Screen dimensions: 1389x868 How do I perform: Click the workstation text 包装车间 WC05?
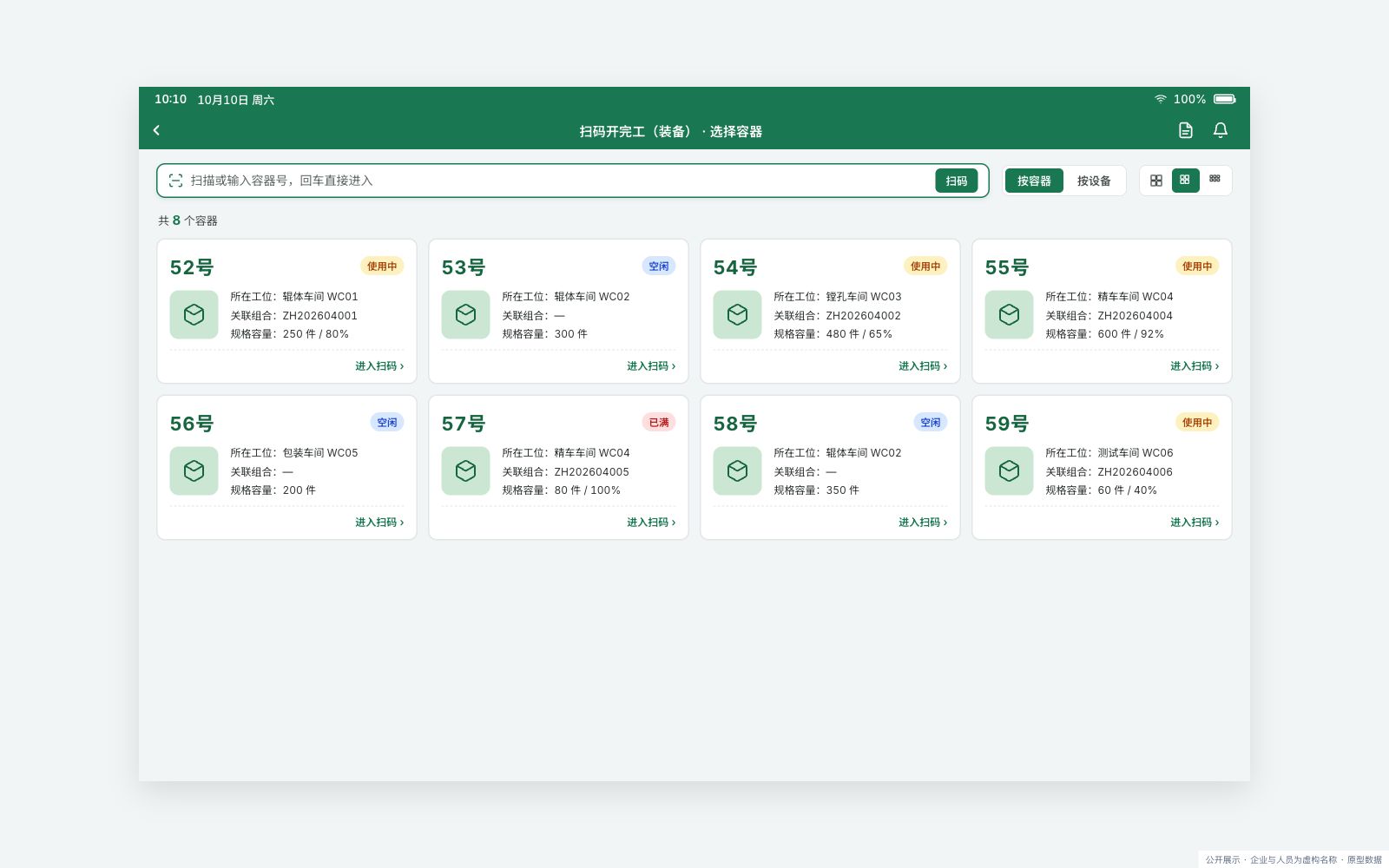(x=319, y=453)
